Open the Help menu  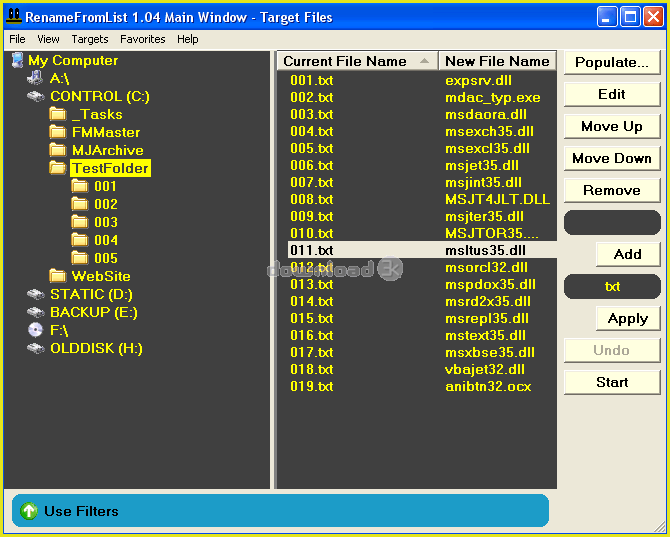[188, 39]
